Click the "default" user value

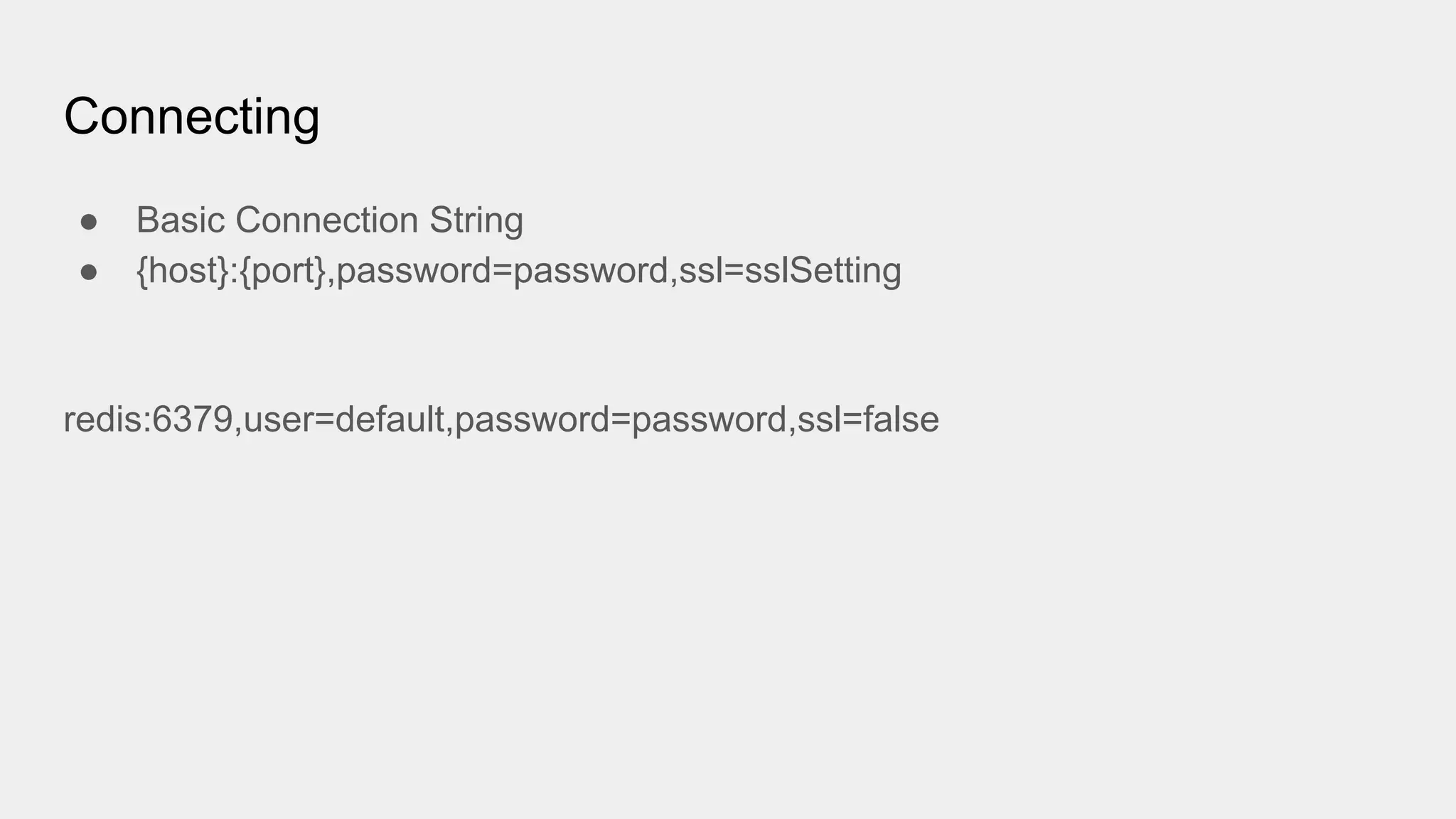click(390, 419)
